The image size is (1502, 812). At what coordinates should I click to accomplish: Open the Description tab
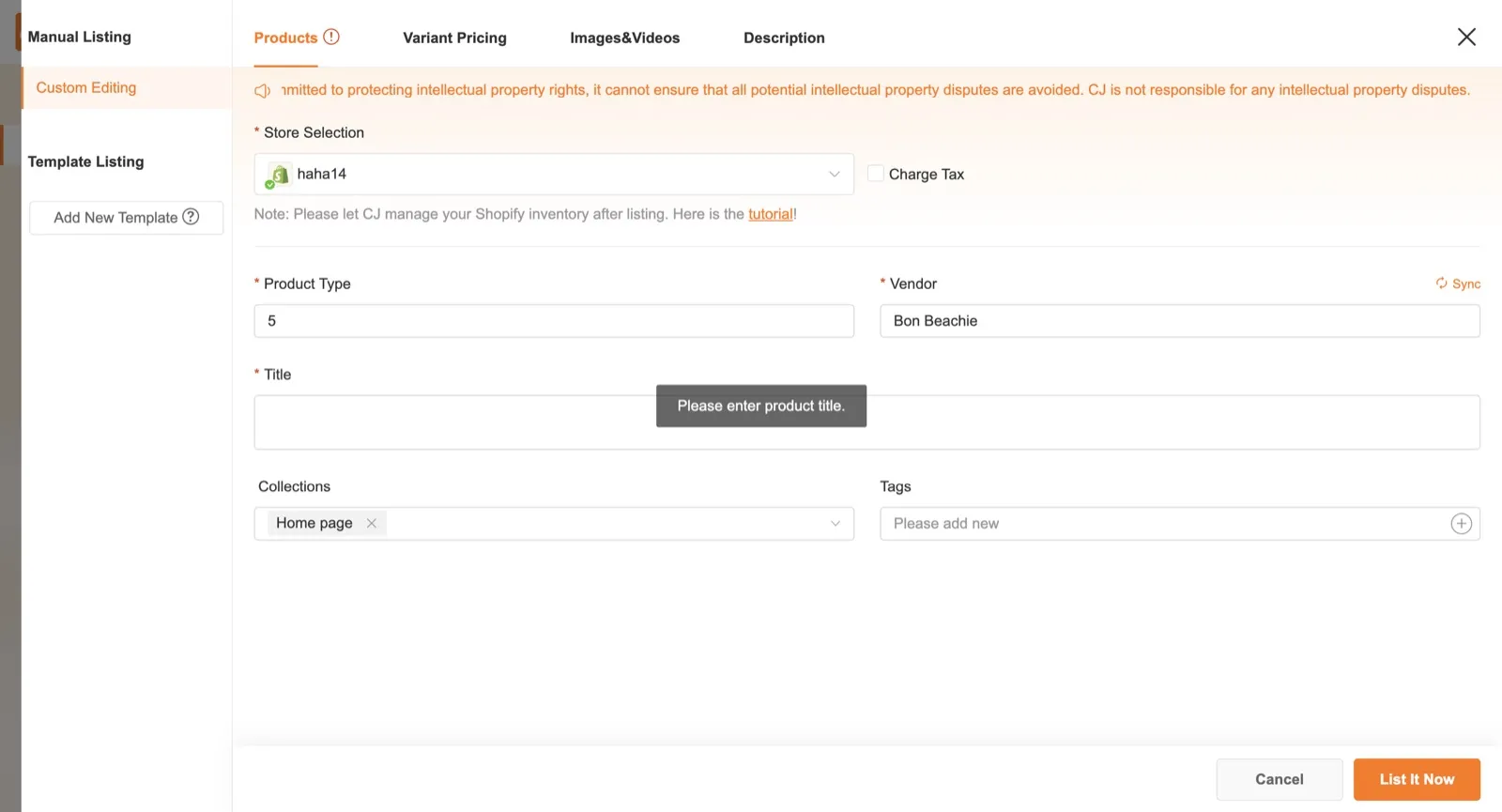(784, 38)
